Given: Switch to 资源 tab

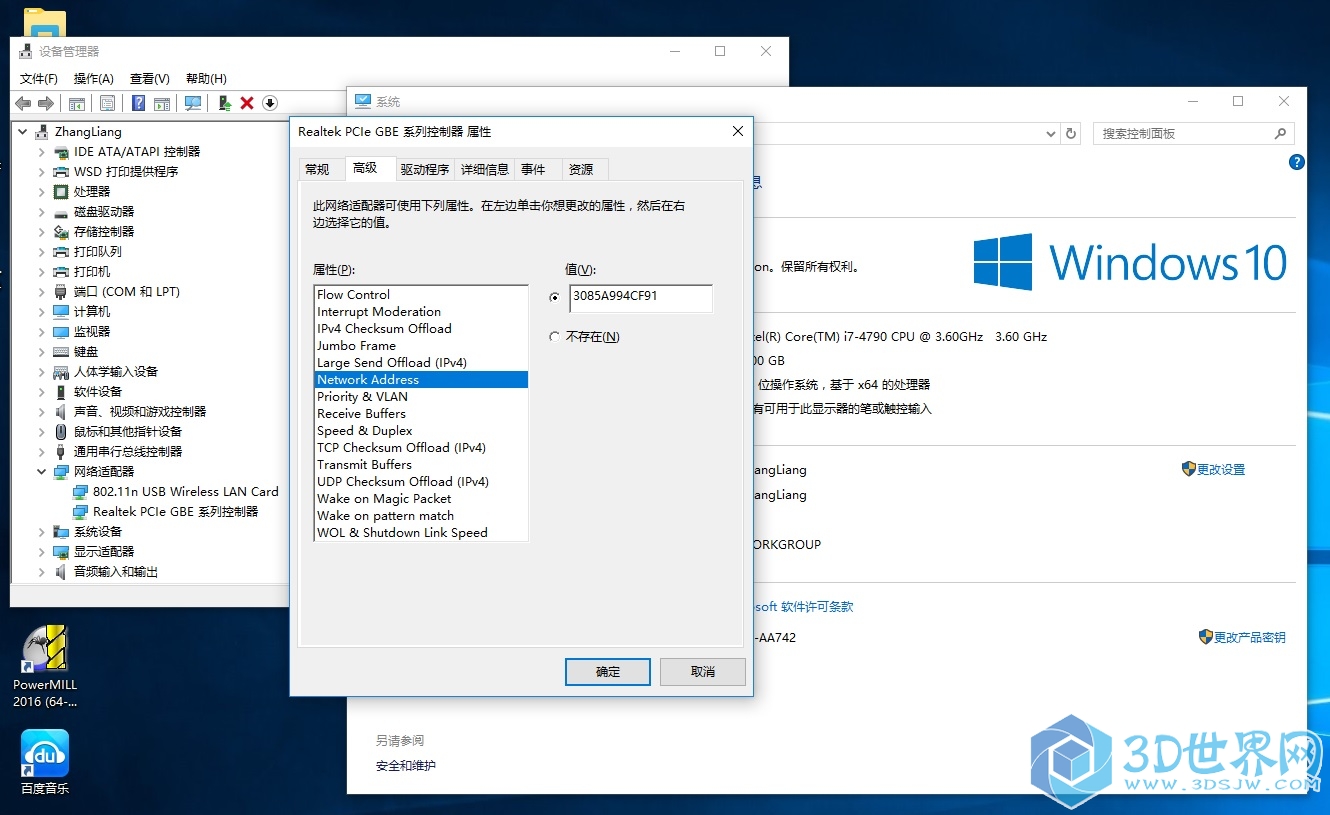Looking at the screenshot, I should point(582,169).
